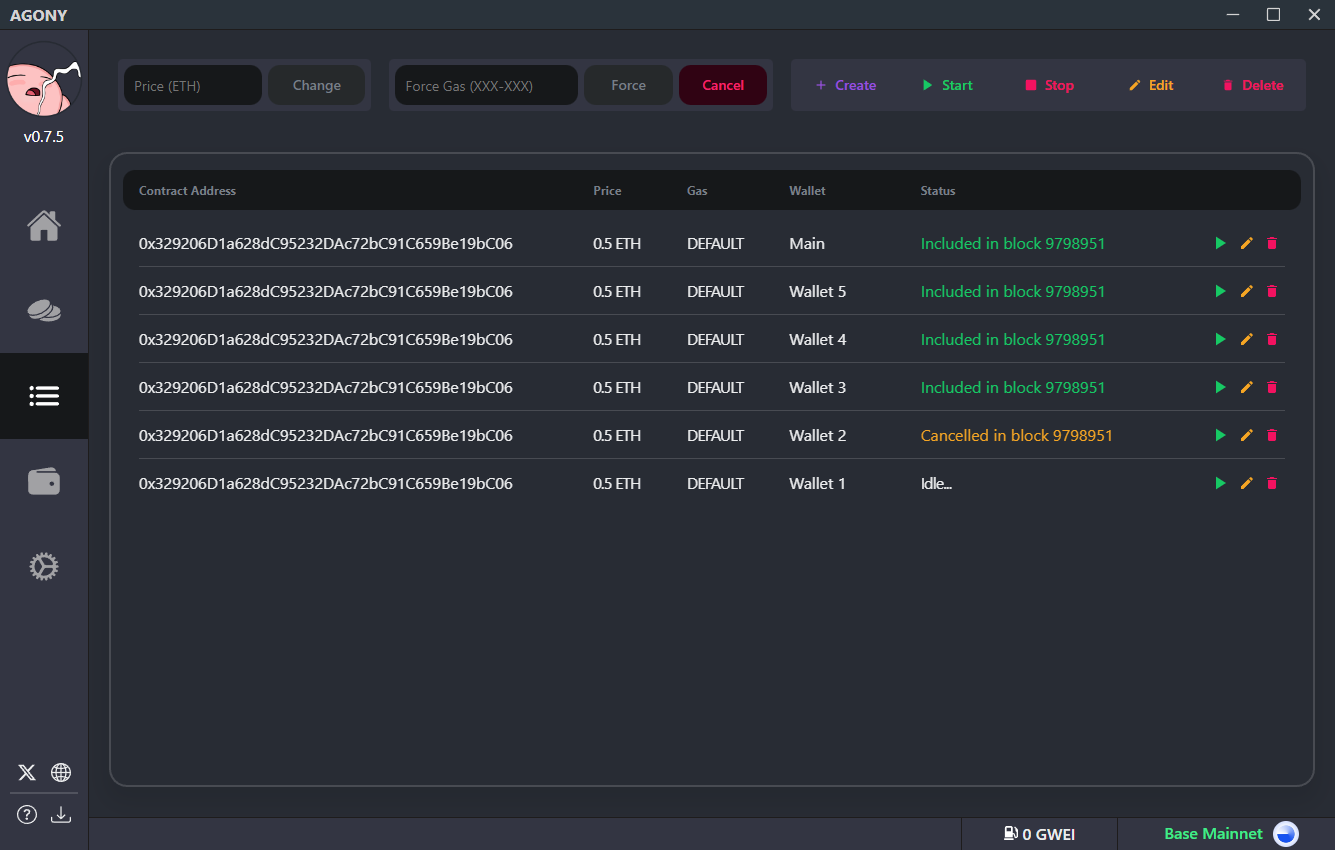Click the Status column header
Screen dimensions: 1335x850
pyautogui.click(x=938, y=190)
